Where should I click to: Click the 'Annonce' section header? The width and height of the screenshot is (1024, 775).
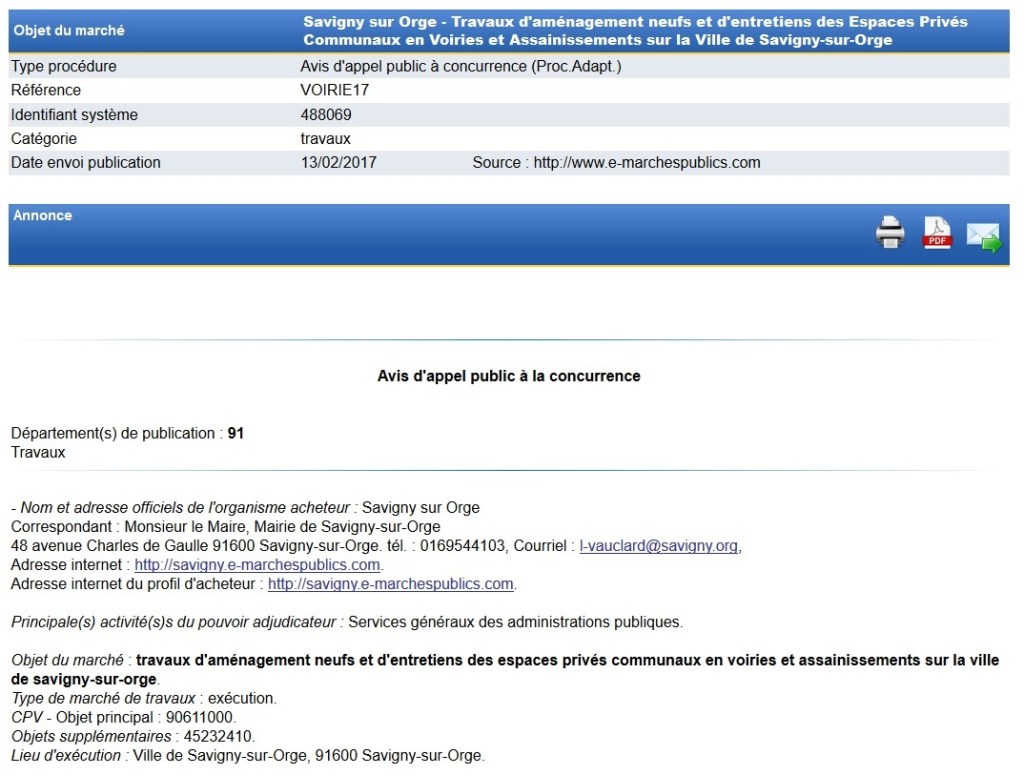click(x=43, y=216)
